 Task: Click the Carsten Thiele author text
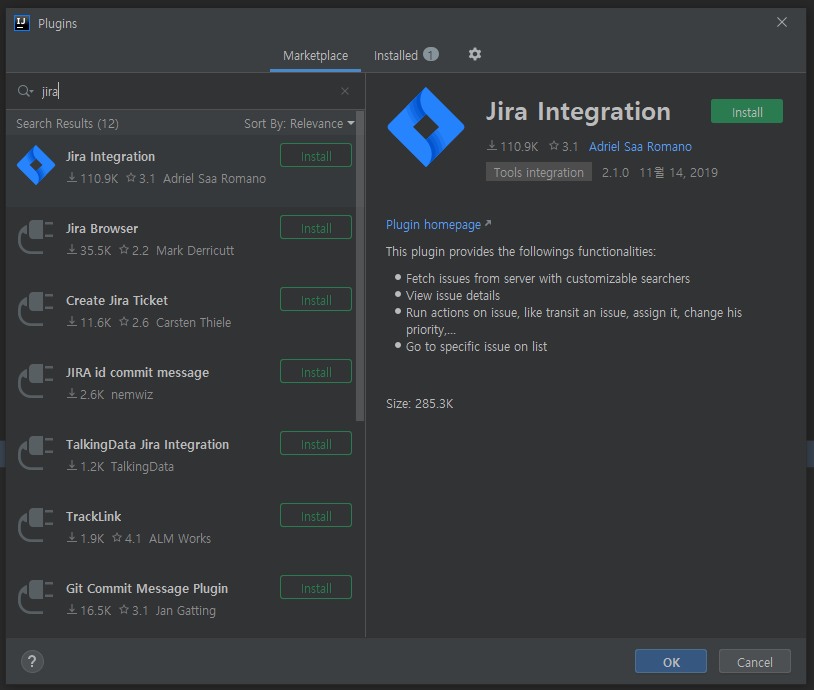[193, 323]
